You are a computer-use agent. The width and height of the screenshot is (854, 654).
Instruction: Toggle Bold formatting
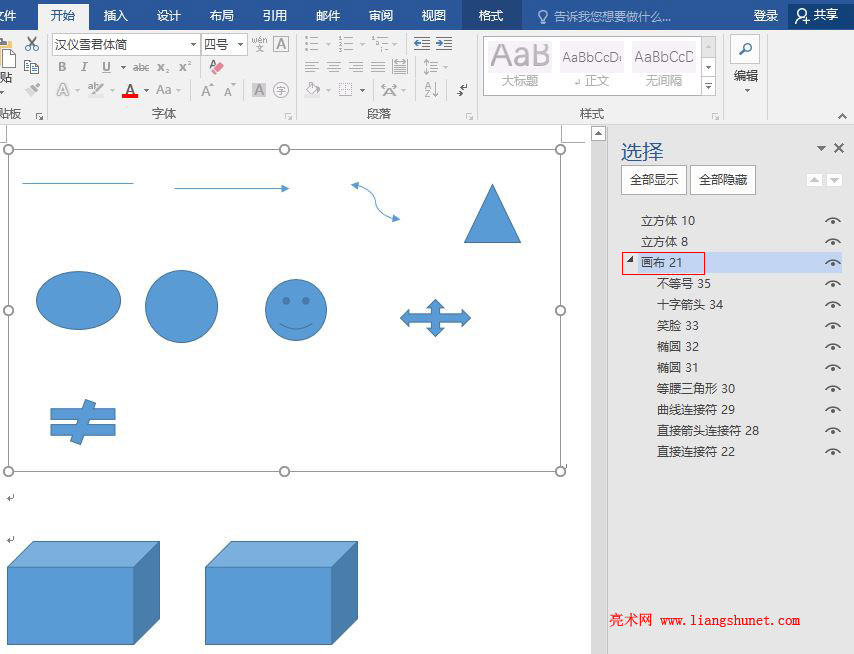(62, 67)
